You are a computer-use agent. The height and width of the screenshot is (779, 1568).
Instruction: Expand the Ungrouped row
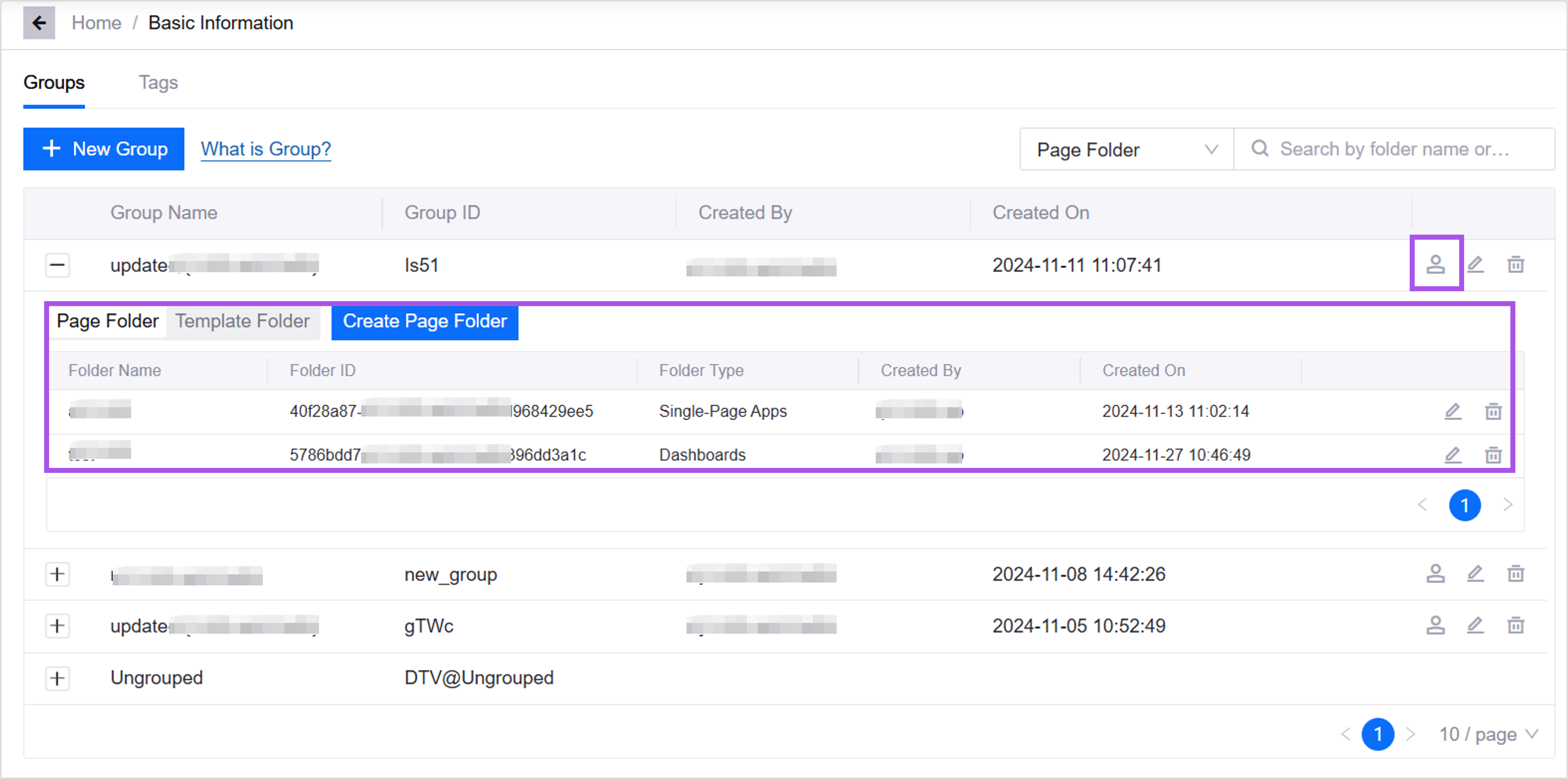coord(57,678)
